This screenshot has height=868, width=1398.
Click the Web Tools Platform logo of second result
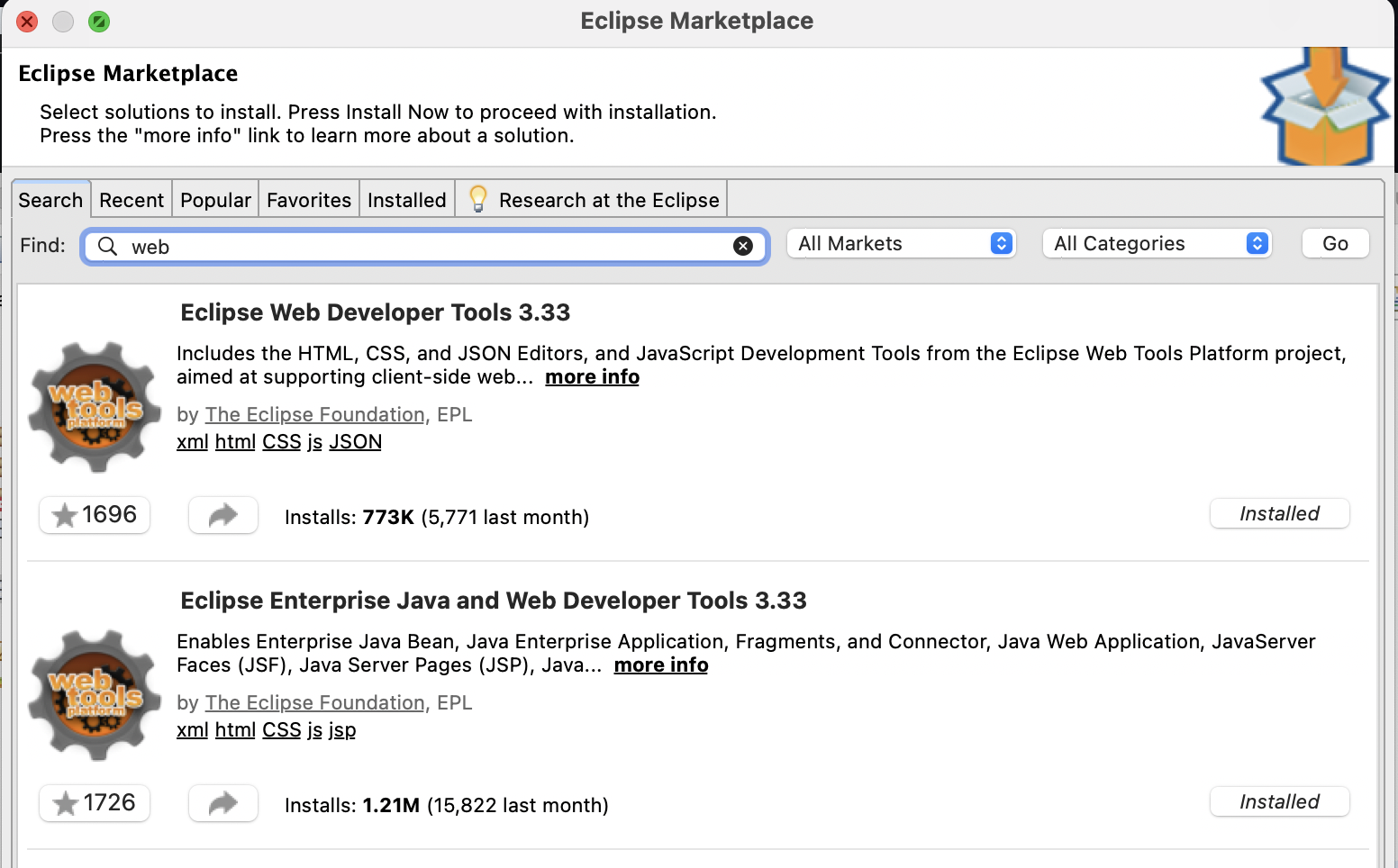pos(95,695)
